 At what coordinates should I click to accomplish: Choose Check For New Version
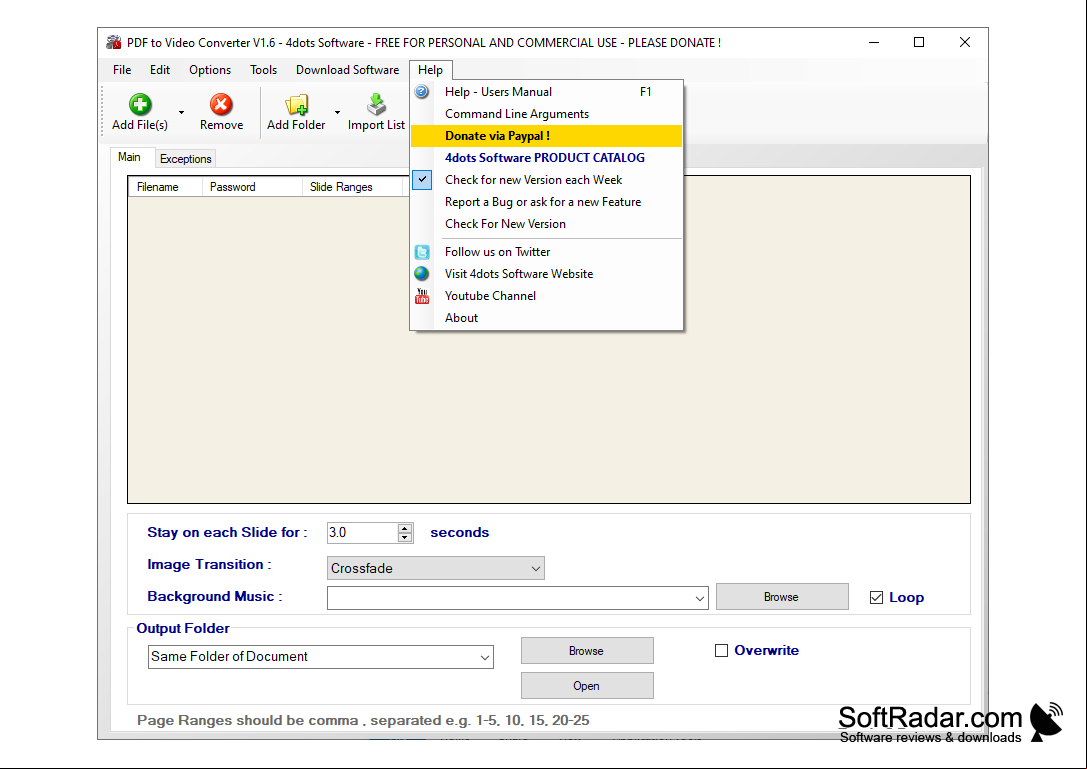pyautogui.click(x=546, y=224)
